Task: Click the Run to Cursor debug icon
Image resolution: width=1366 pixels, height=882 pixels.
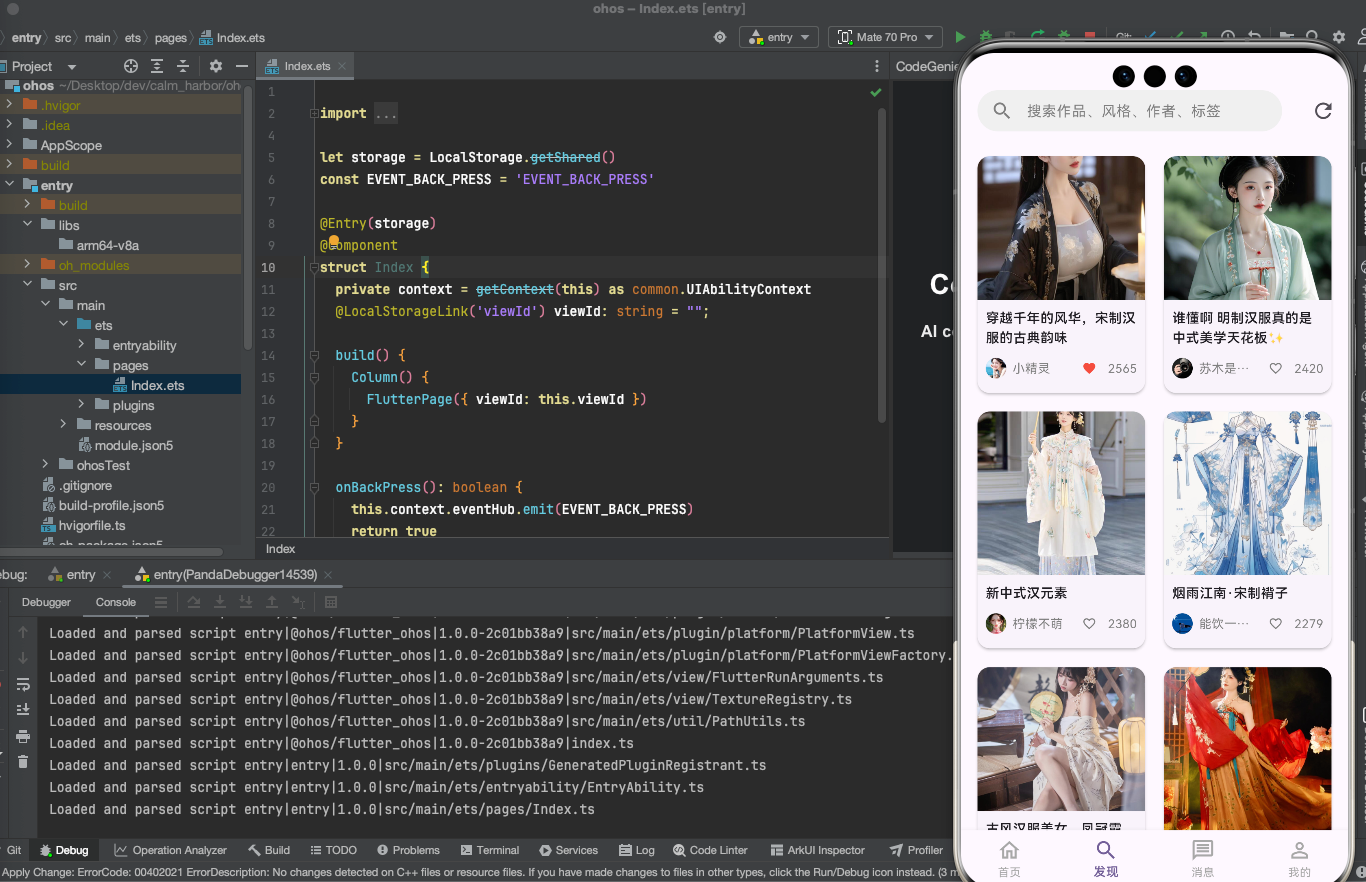Action: 298,602
